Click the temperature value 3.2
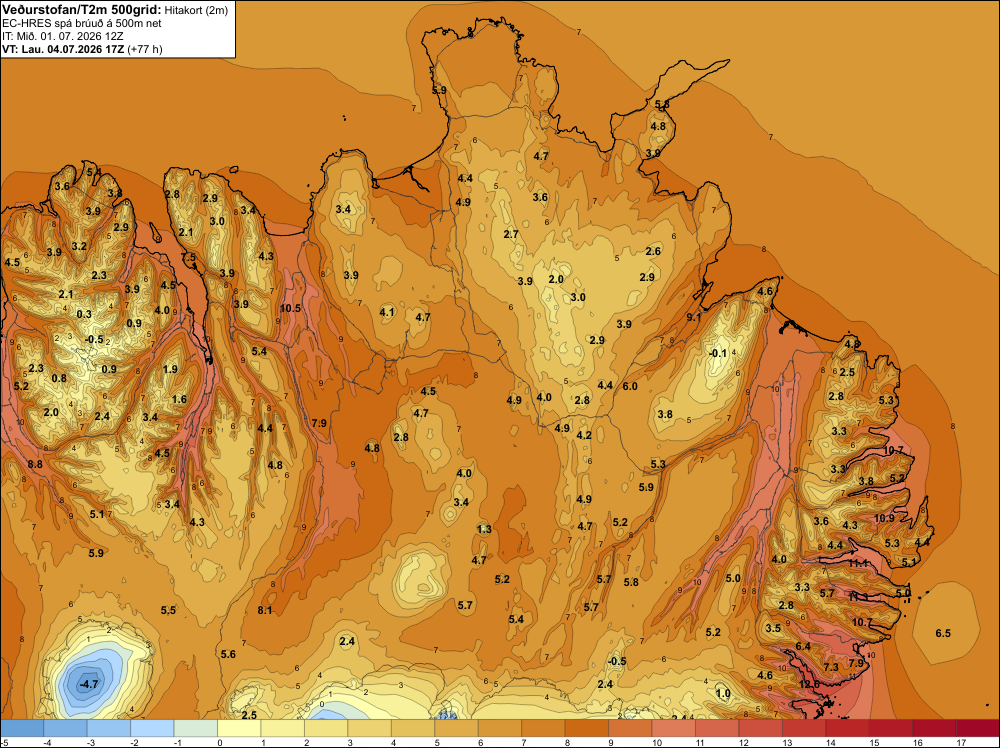1000x748 pixels. coord(79,246)
